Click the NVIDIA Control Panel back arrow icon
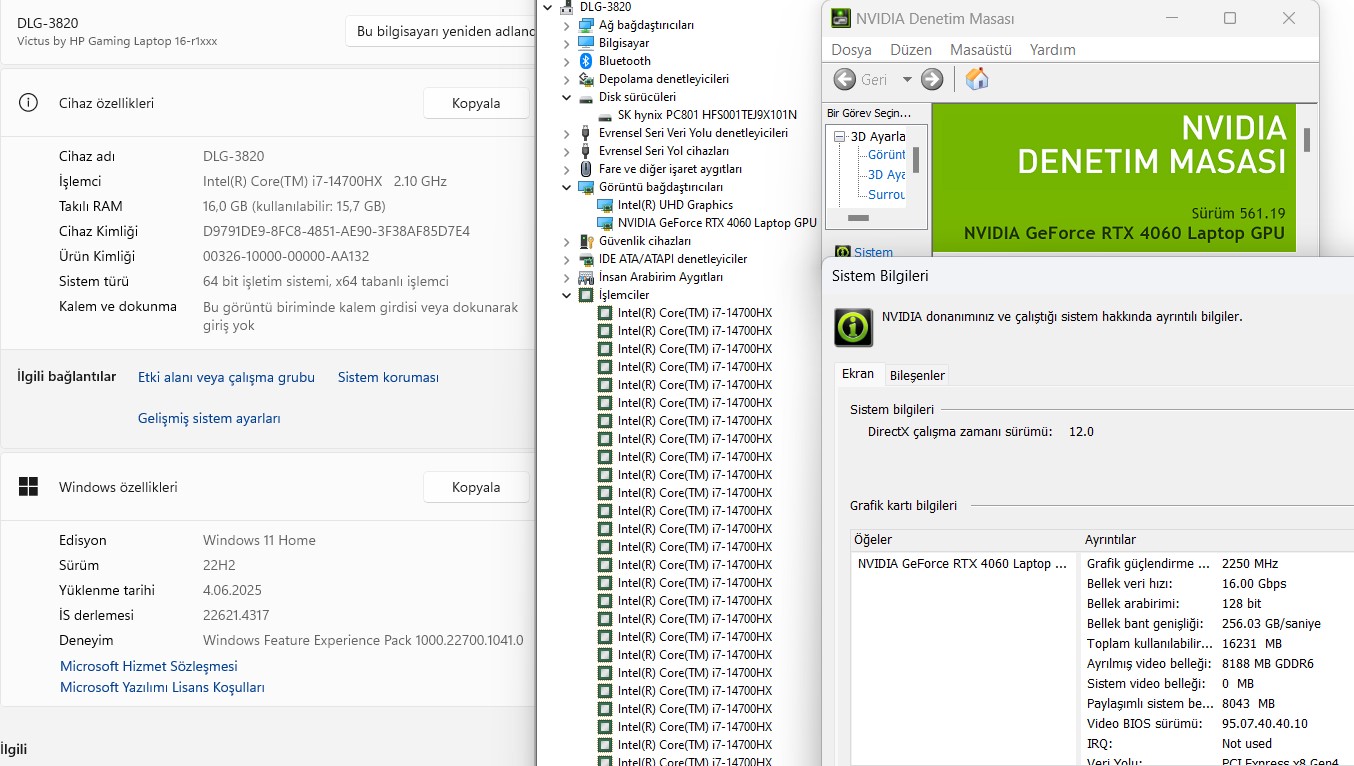This screenshot has width=1354, height=766. (x=845, y=79)
